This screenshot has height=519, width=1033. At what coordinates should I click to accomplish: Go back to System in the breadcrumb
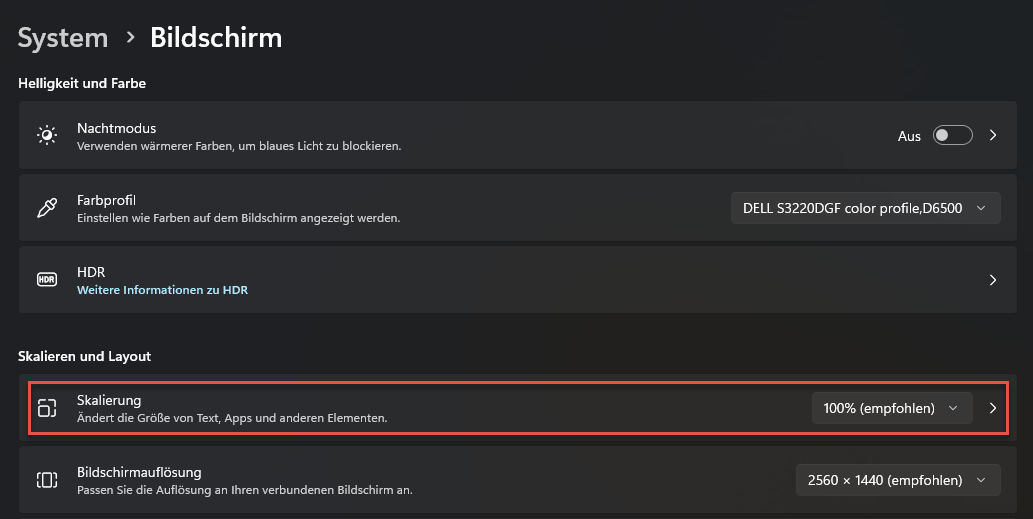point(63,38)
